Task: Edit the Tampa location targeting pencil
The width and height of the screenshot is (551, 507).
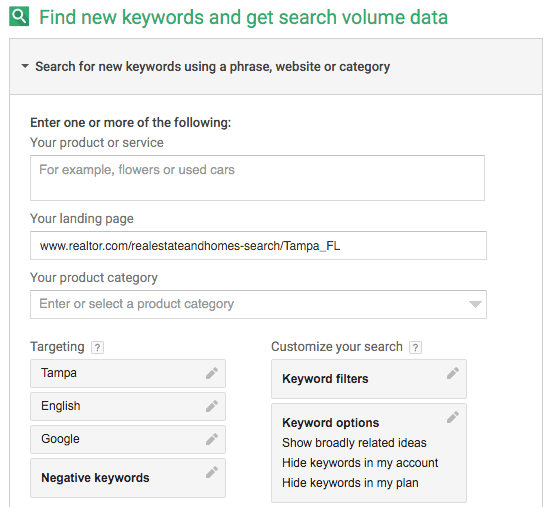Action: [212, 373]
